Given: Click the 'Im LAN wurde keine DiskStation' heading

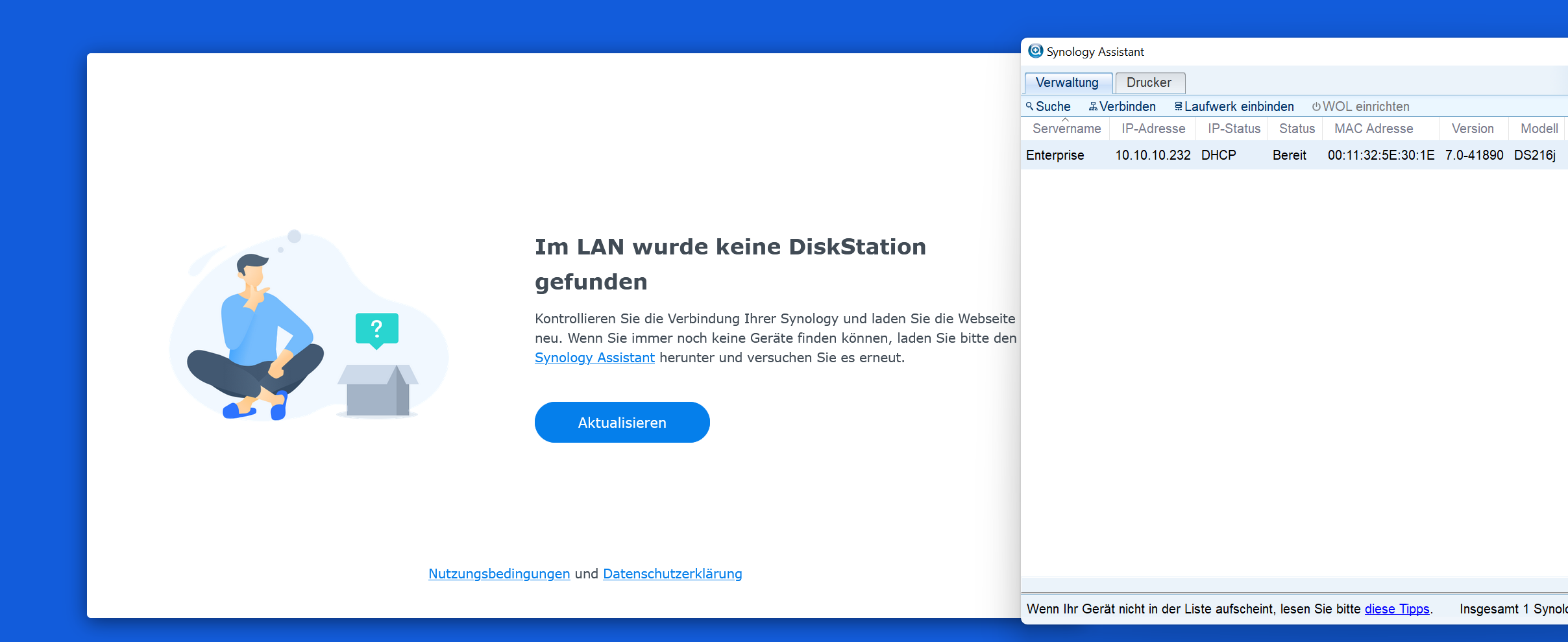Looking at the screenshot, I should click(730, 247).
